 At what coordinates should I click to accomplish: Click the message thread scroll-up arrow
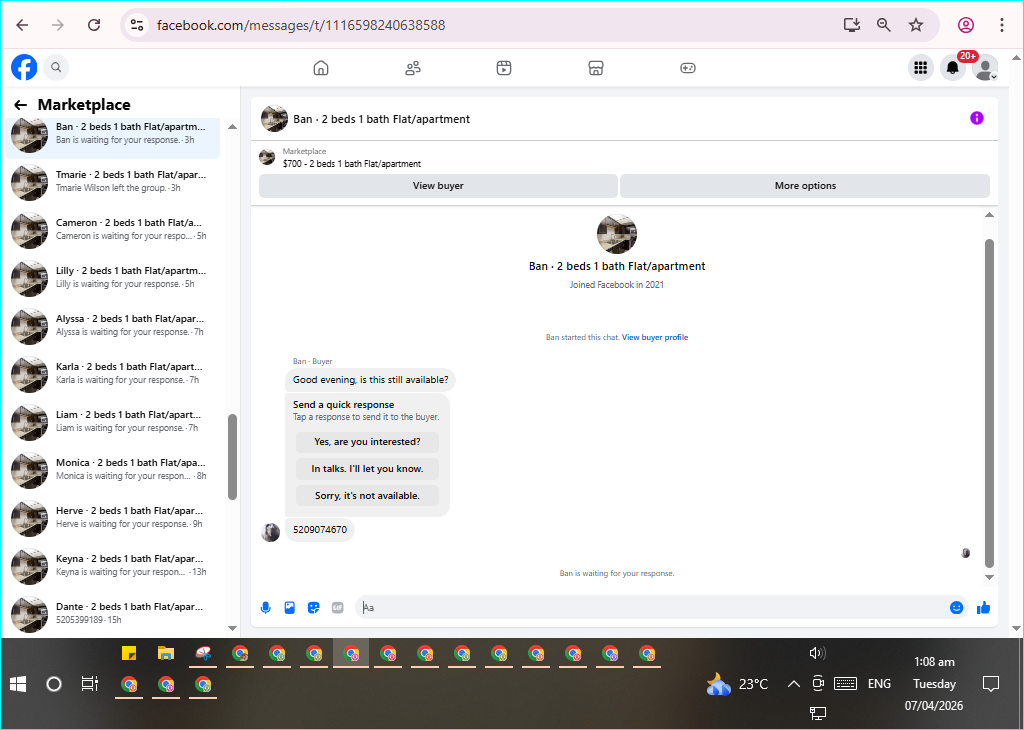pyautogui.click(x=989, y=215)
